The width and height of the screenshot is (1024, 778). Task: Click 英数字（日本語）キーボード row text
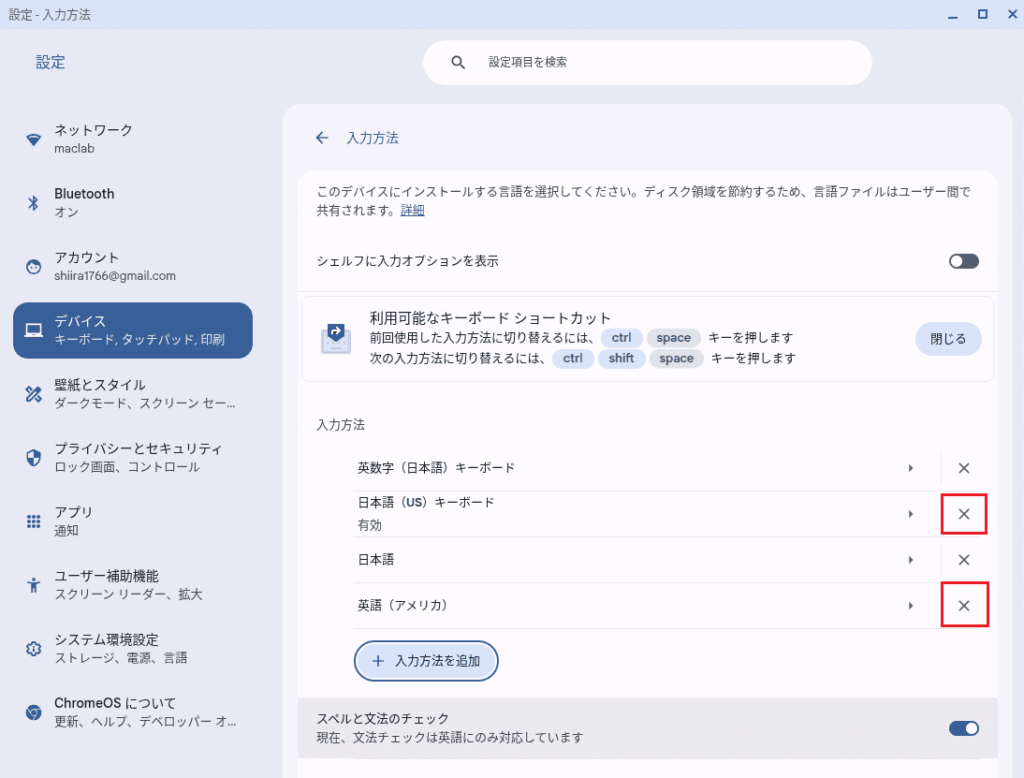pyautogui.click(x=436, y=468)
